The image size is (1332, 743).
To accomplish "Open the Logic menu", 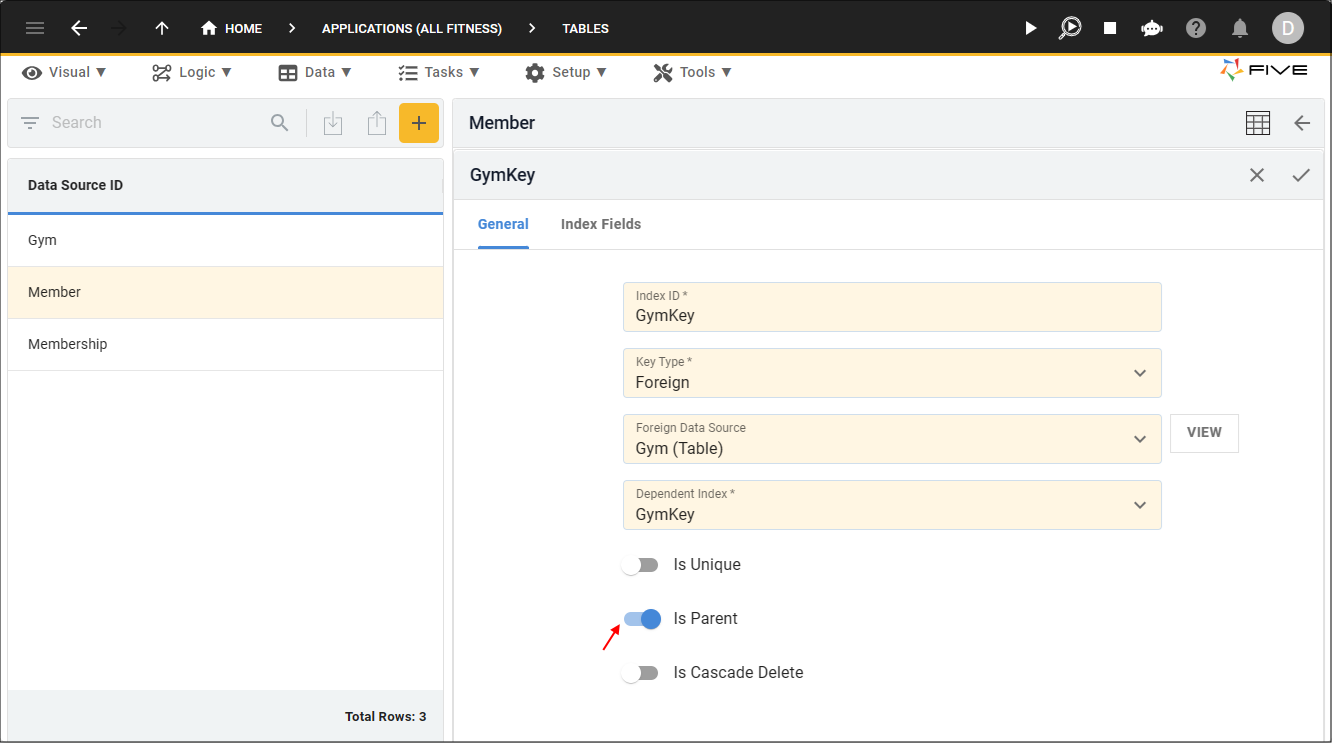I will pos(192,72).
